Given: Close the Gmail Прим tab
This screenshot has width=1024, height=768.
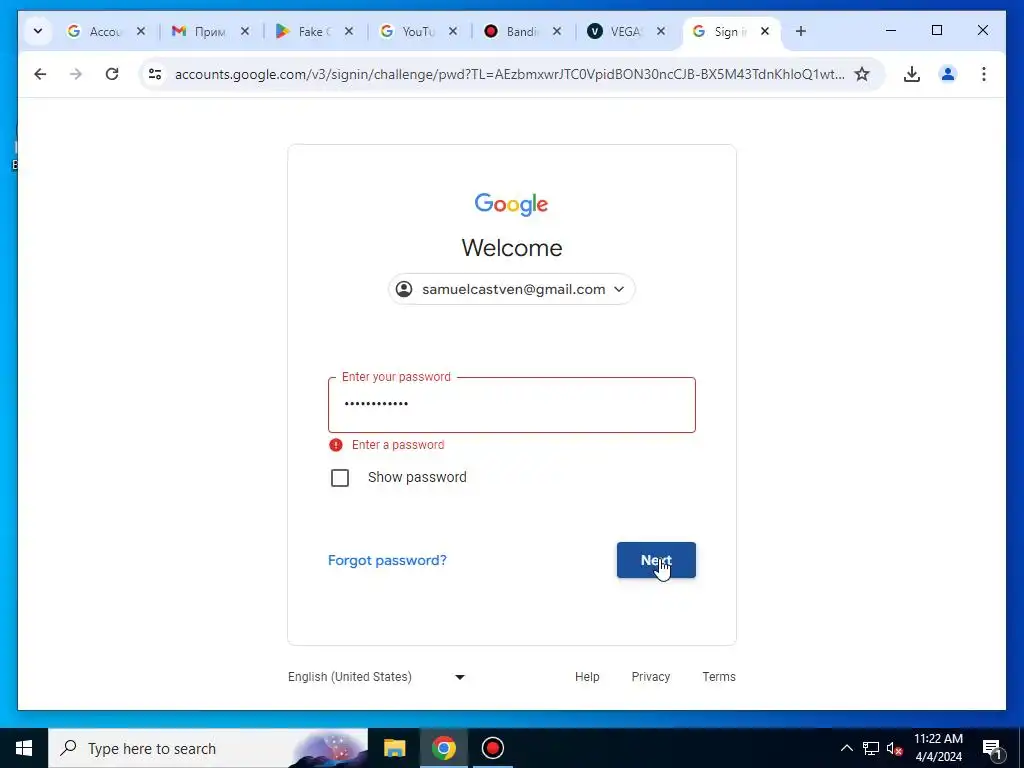Looking at the screenshot, I should (245, 31).
